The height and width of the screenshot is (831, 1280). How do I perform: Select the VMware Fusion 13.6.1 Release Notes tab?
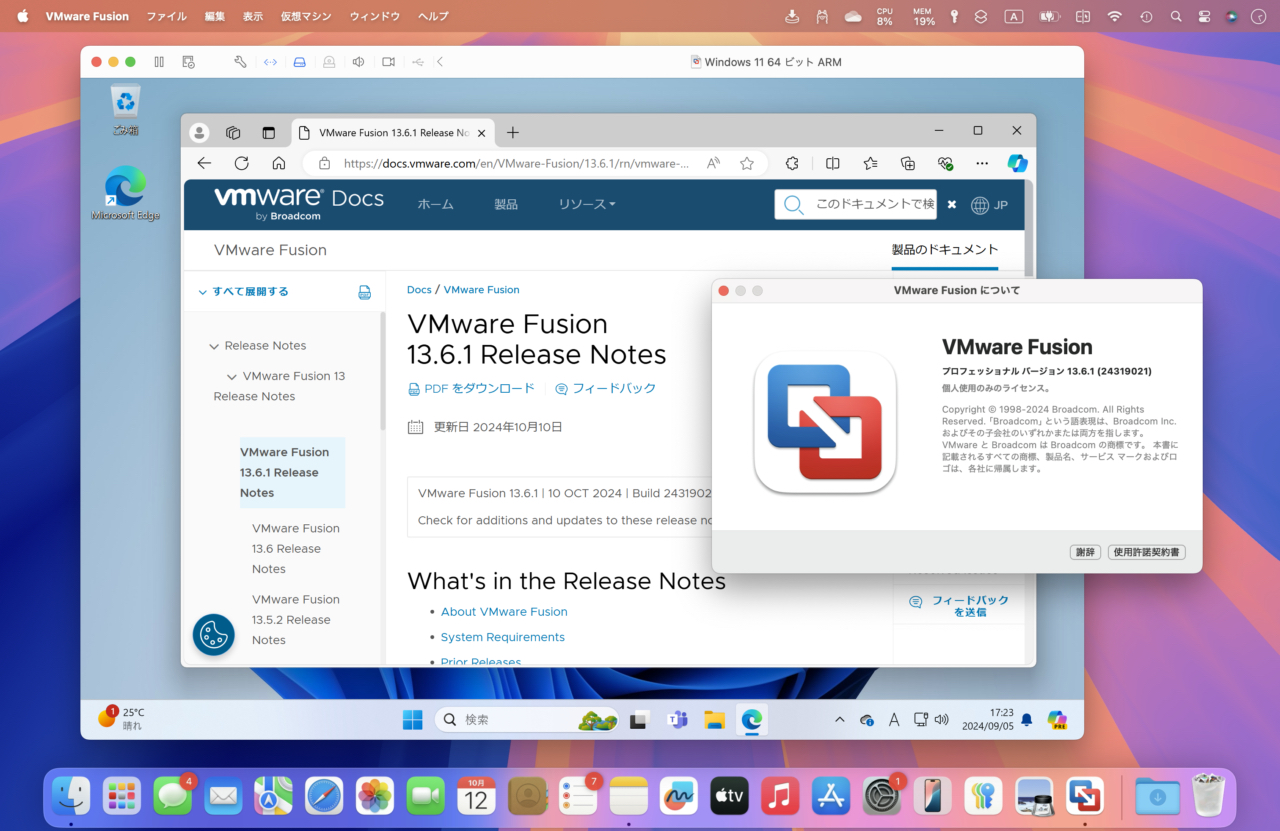[392, 133]
